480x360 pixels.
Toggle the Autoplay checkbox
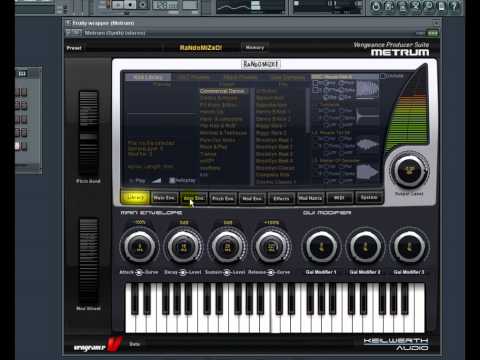pos(172,180)
